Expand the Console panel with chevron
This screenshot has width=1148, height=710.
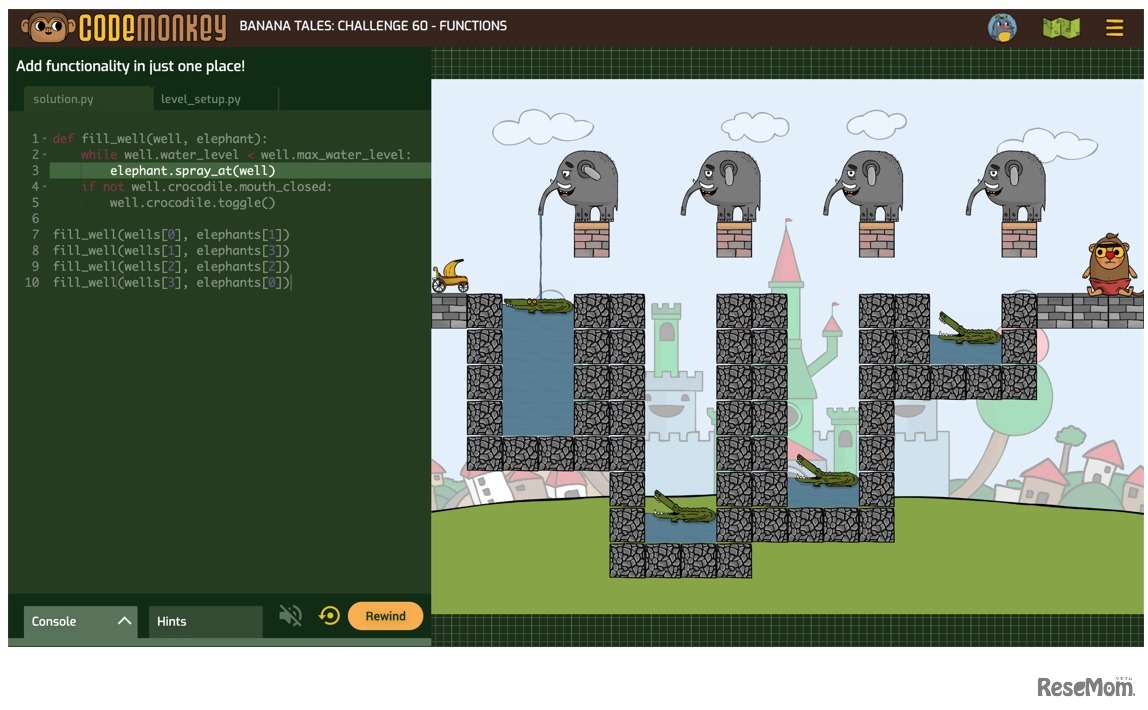(124, 621)
